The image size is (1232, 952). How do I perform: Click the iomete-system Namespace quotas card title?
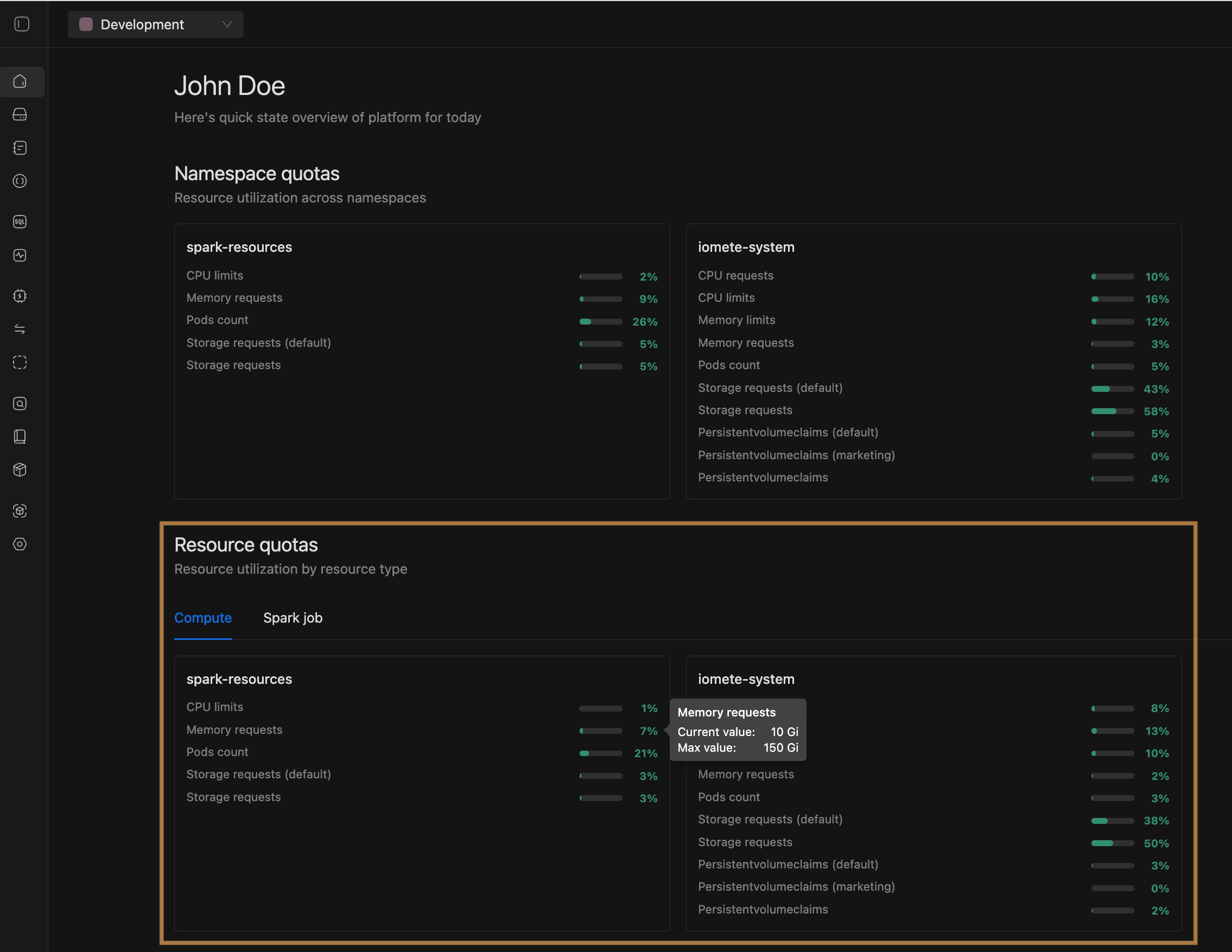(746, 247)
